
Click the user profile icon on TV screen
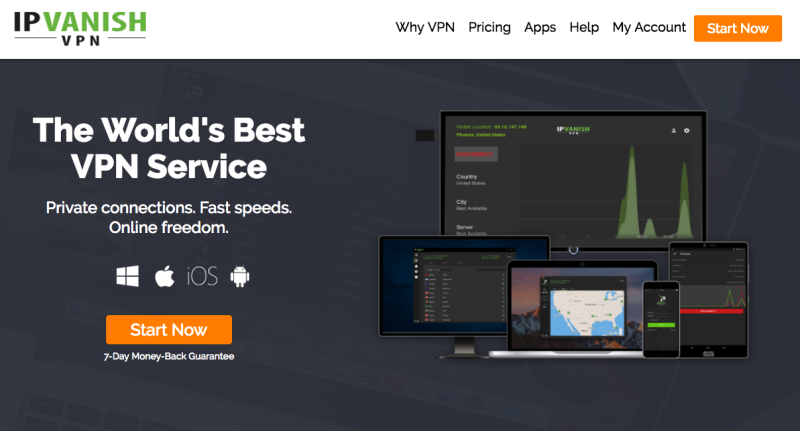673,131
